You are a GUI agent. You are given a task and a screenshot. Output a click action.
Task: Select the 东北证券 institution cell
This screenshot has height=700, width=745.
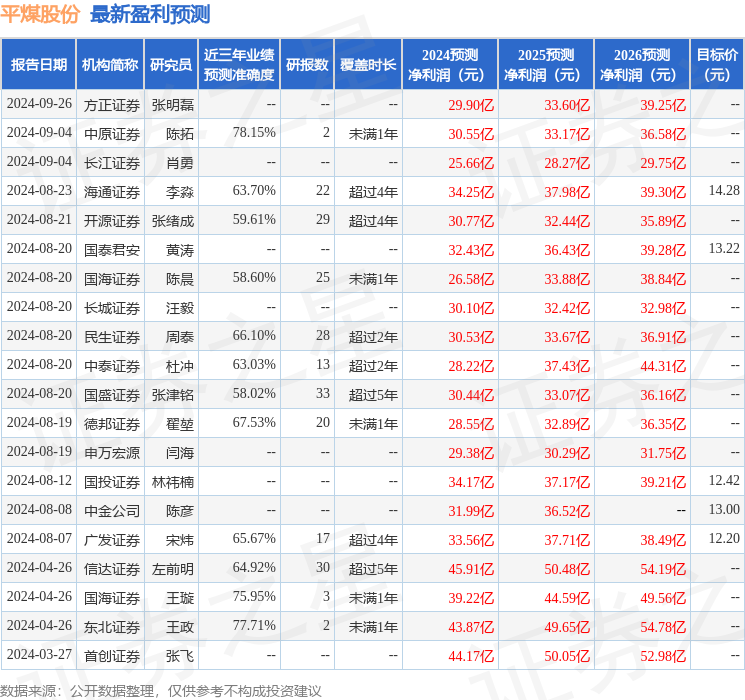[x=112, y=627]
